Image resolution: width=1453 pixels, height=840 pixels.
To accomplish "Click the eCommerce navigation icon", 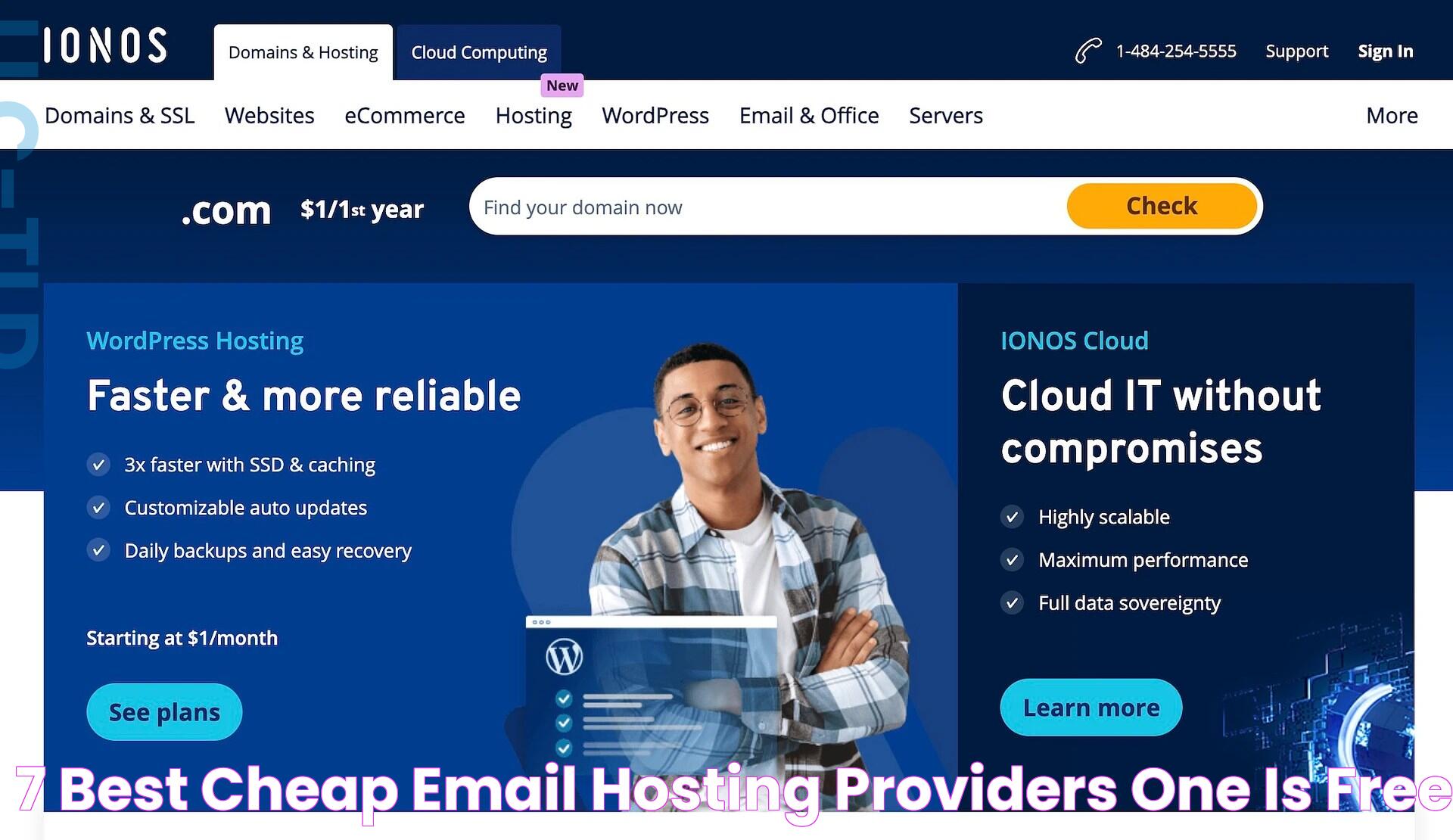I will pos(405,115).
